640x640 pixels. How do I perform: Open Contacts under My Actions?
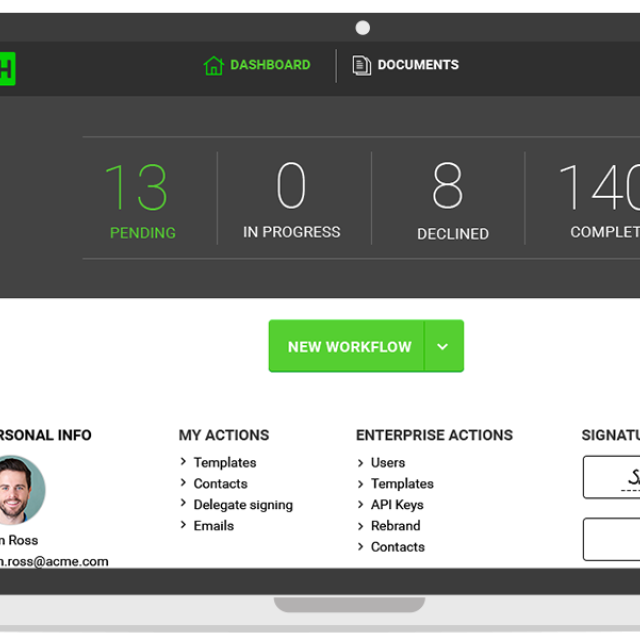[220, 484]
